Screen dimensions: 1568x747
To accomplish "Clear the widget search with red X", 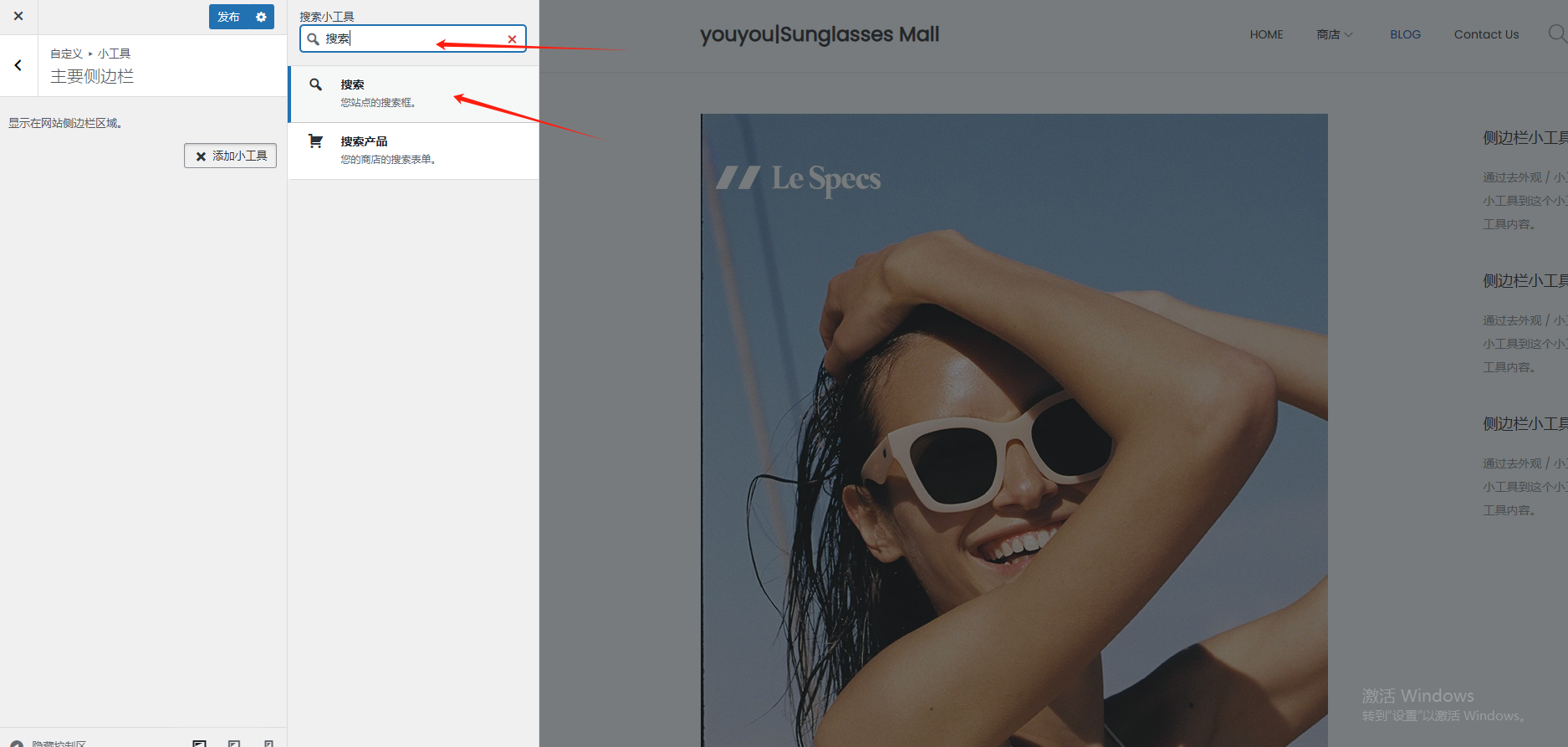I will pyautogui.click(x=512, y=39).
